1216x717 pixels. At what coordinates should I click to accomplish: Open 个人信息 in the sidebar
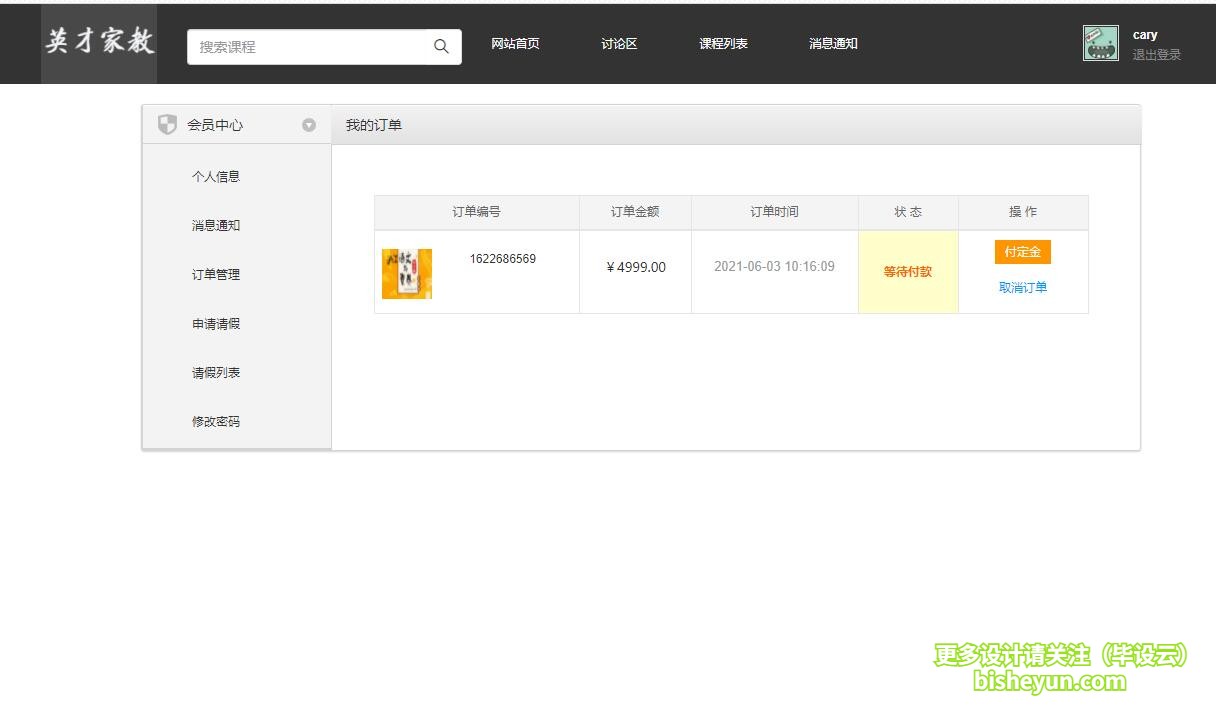click(x=216, y=177)
